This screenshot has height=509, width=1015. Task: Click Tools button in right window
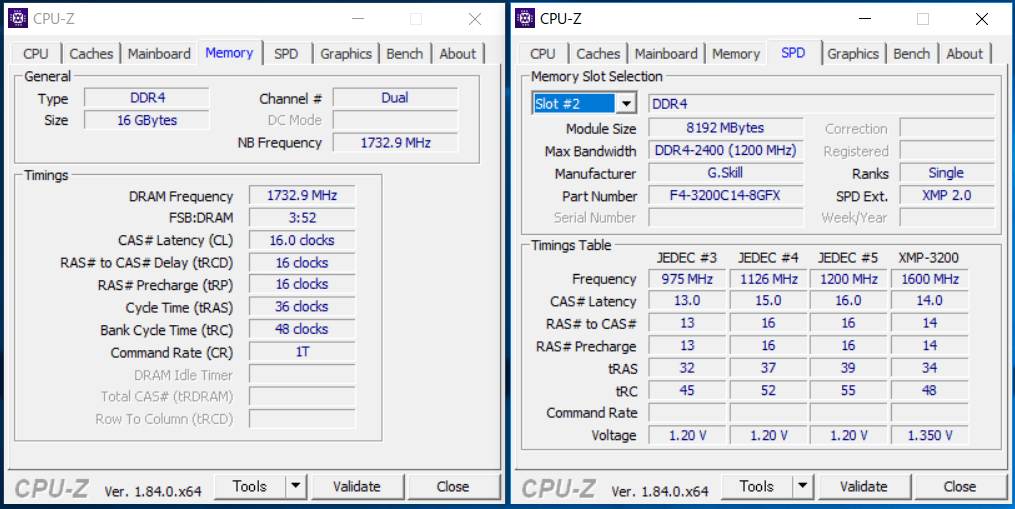coord(756,487)
